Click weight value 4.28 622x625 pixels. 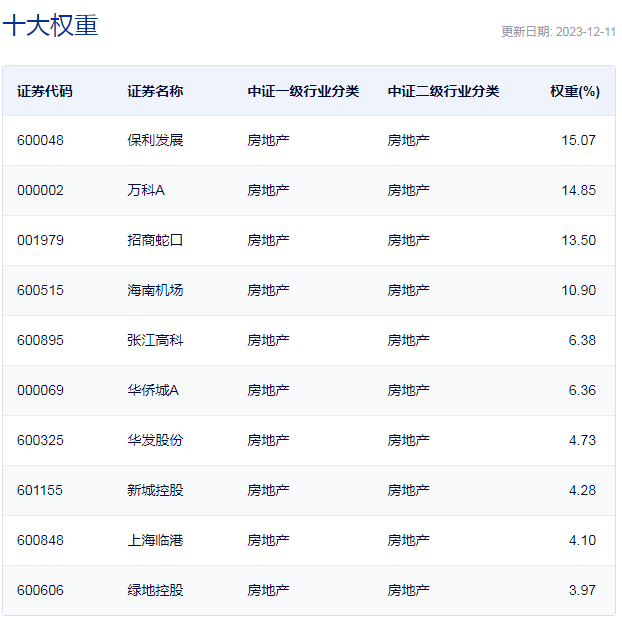pyautogui.click(x=582, y=490)
